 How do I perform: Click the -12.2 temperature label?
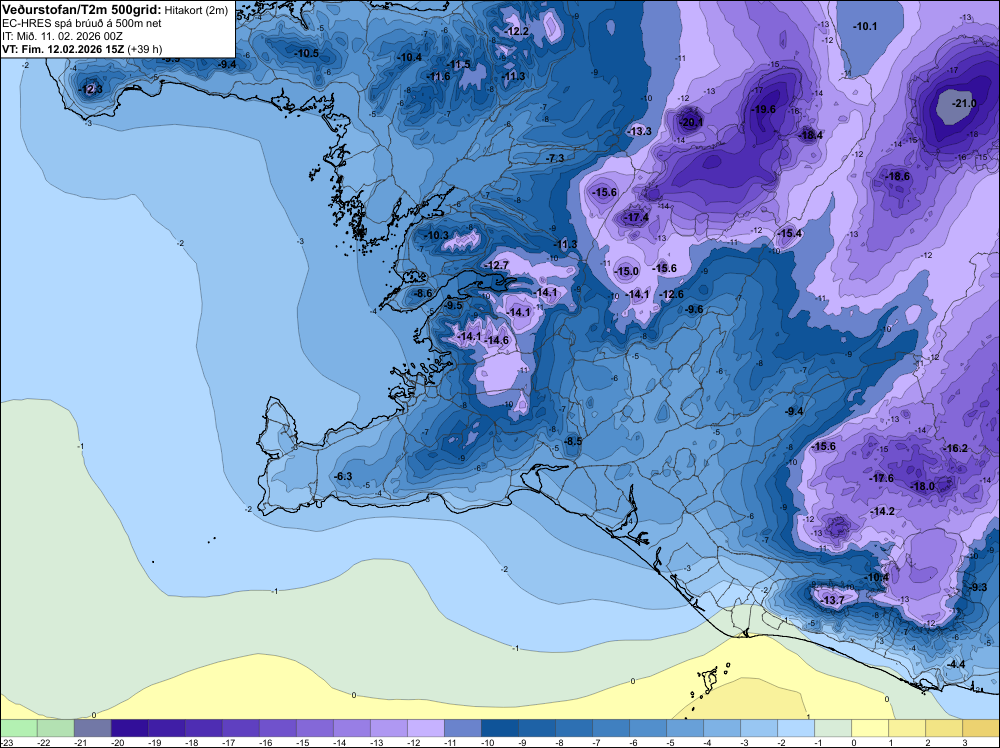[517, 31]
